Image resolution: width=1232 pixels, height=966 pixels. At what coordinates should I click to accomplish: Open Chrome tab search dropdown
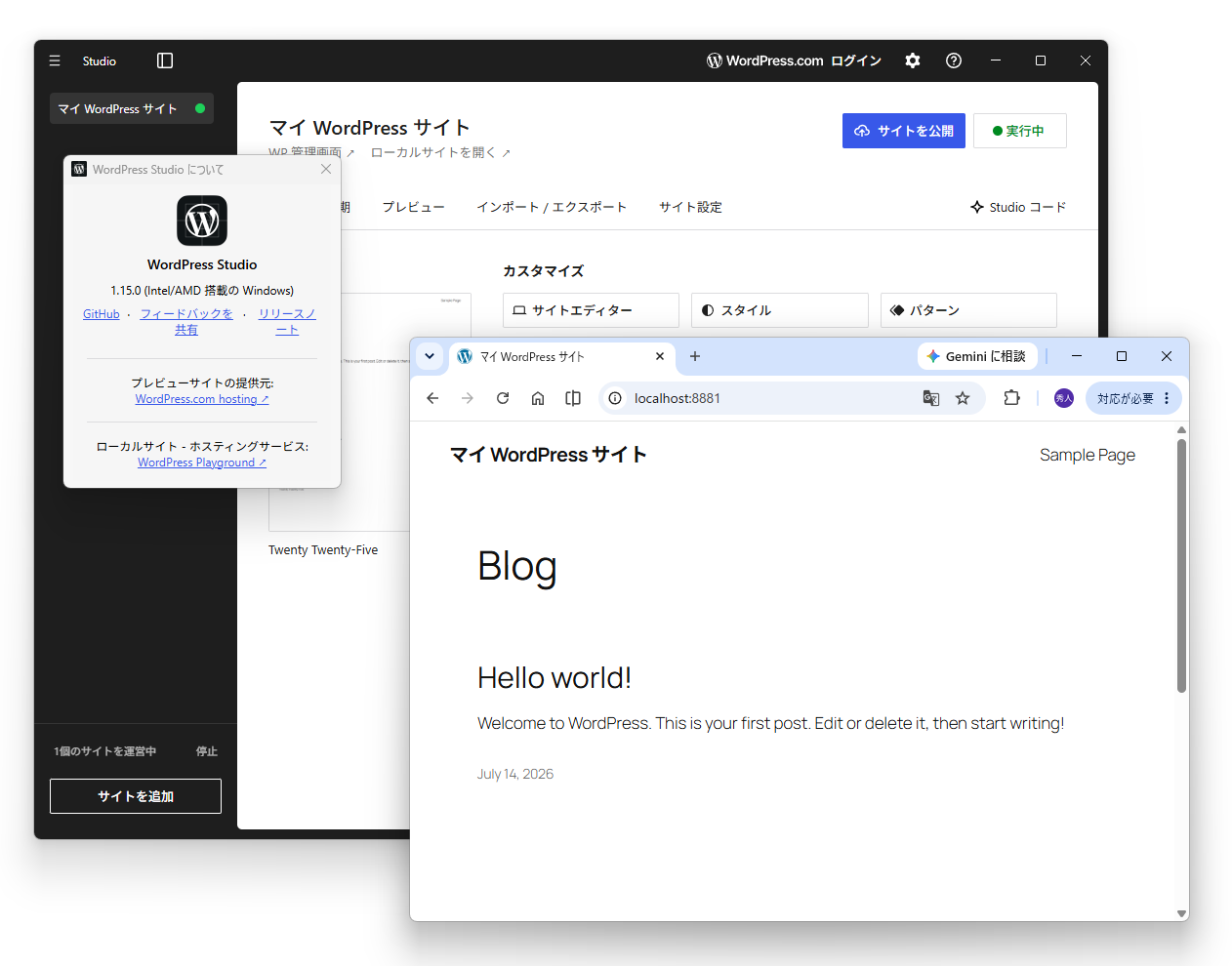click(x=430, y=356)
